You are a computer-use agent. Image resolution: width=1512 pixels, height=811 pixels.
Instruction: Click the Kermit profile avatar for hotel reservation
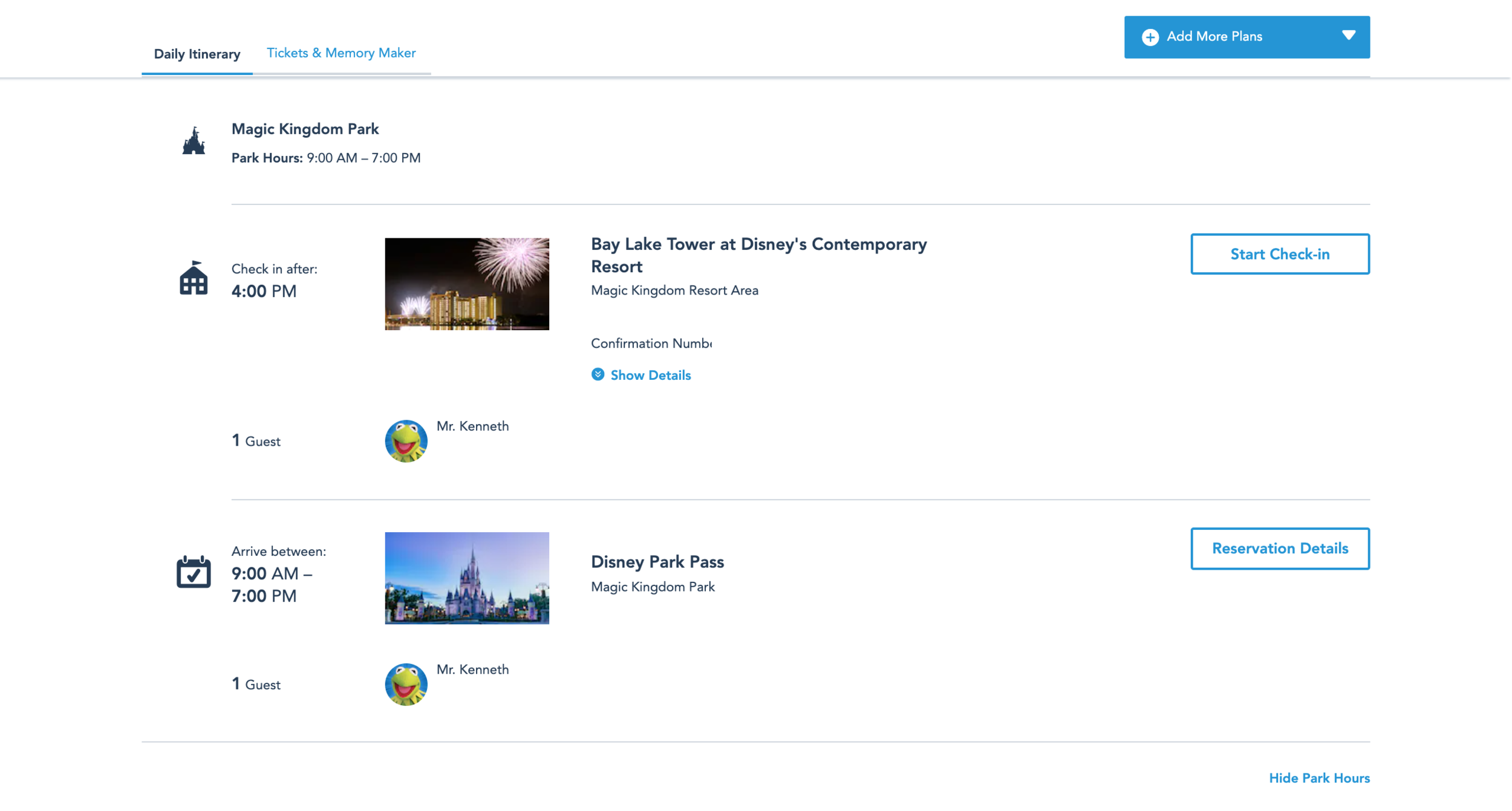pos(406,441)
